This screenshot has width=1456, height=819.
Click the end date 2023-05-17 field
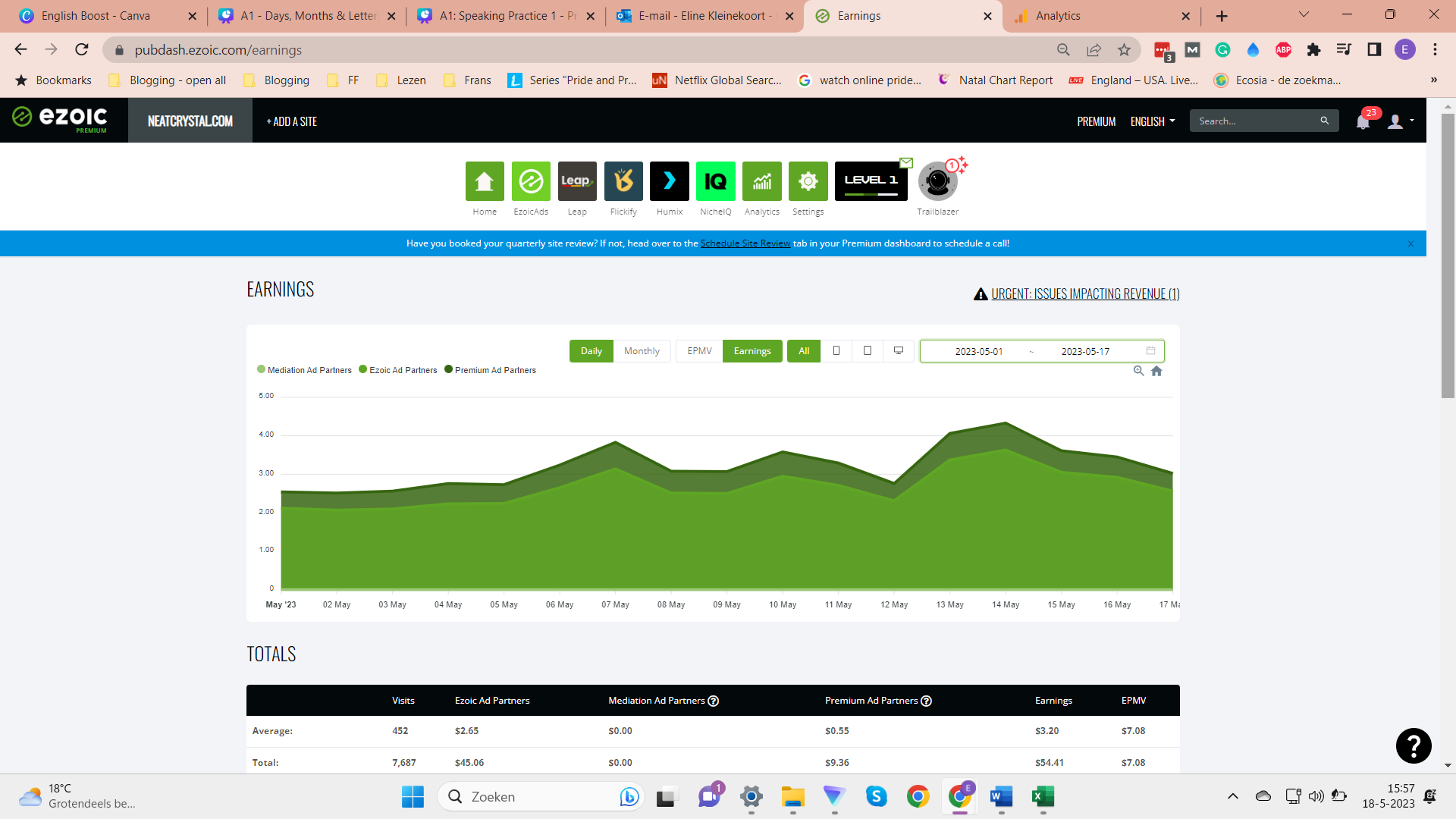[1085, 351]
